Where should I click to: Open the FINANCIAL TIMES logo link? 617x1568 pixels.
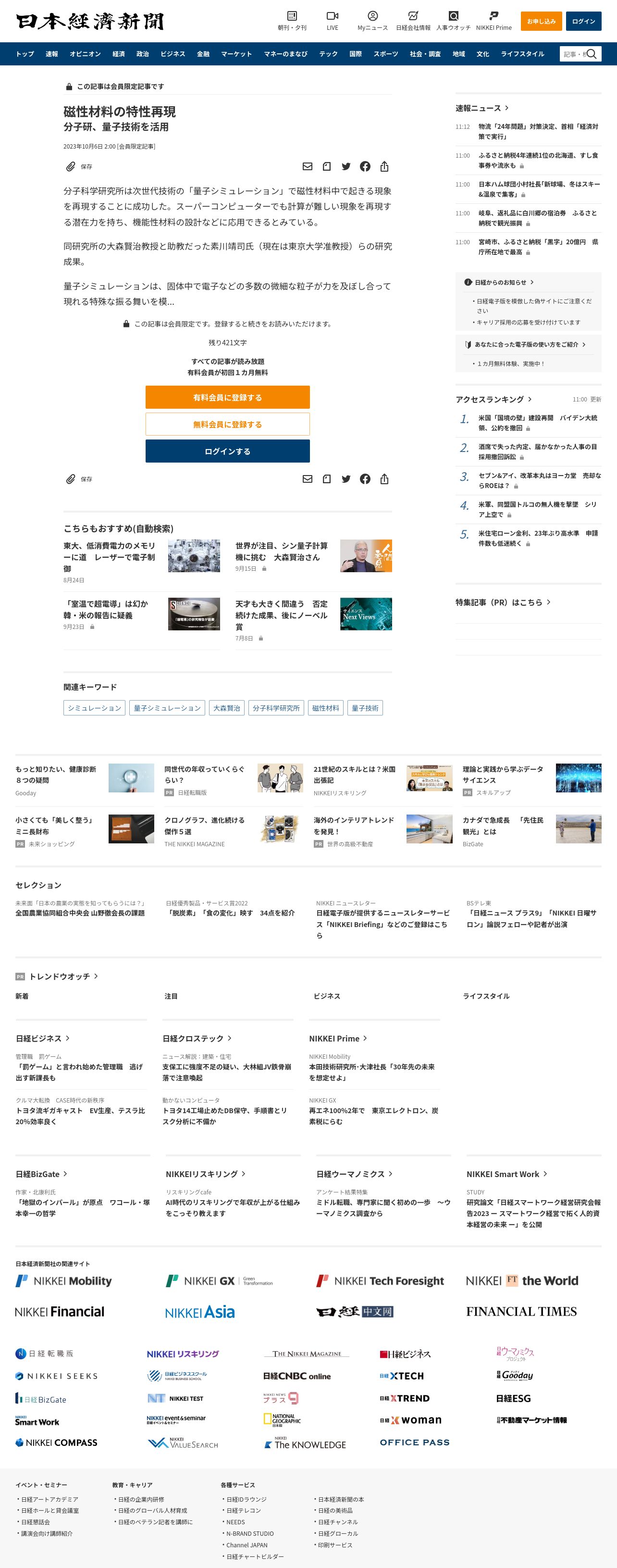(x=521, y=1311)
